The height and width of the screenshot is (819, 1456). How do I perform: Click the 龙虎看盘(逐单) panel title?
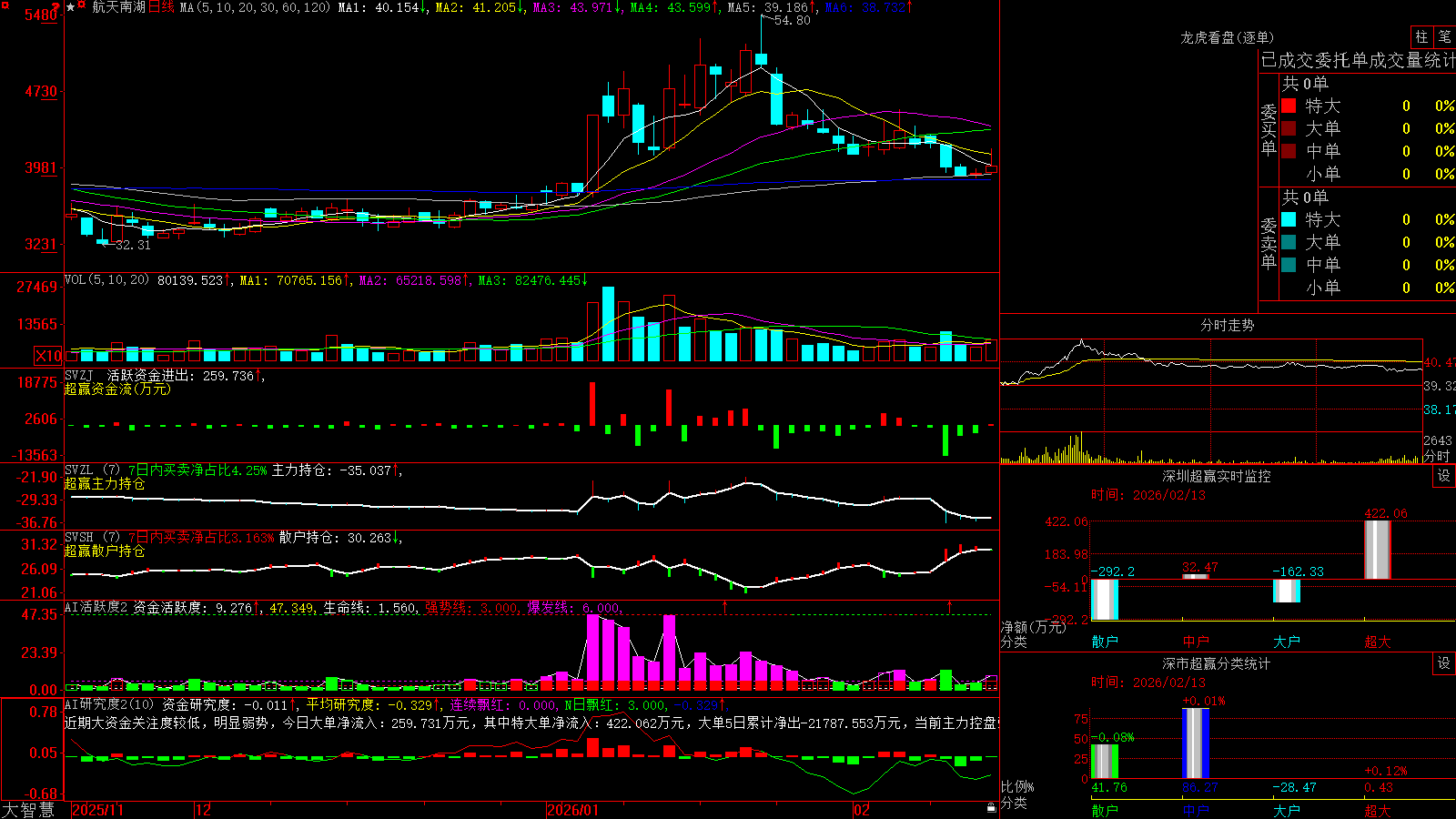click(x=1227, y=37)
